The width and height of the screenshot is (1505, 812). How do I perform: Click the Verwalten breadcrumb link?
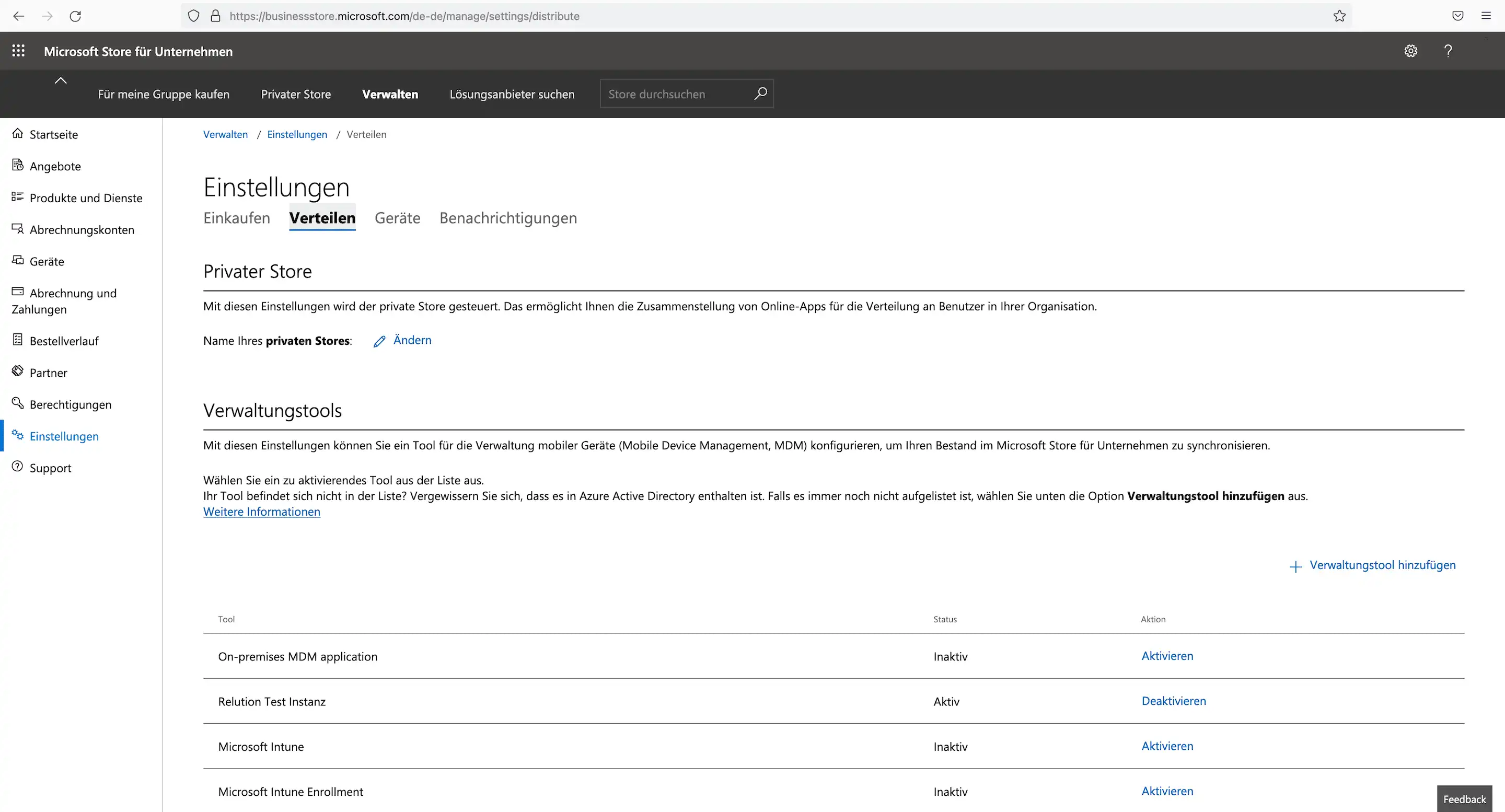pyautogui.click(x=226, y=134)
